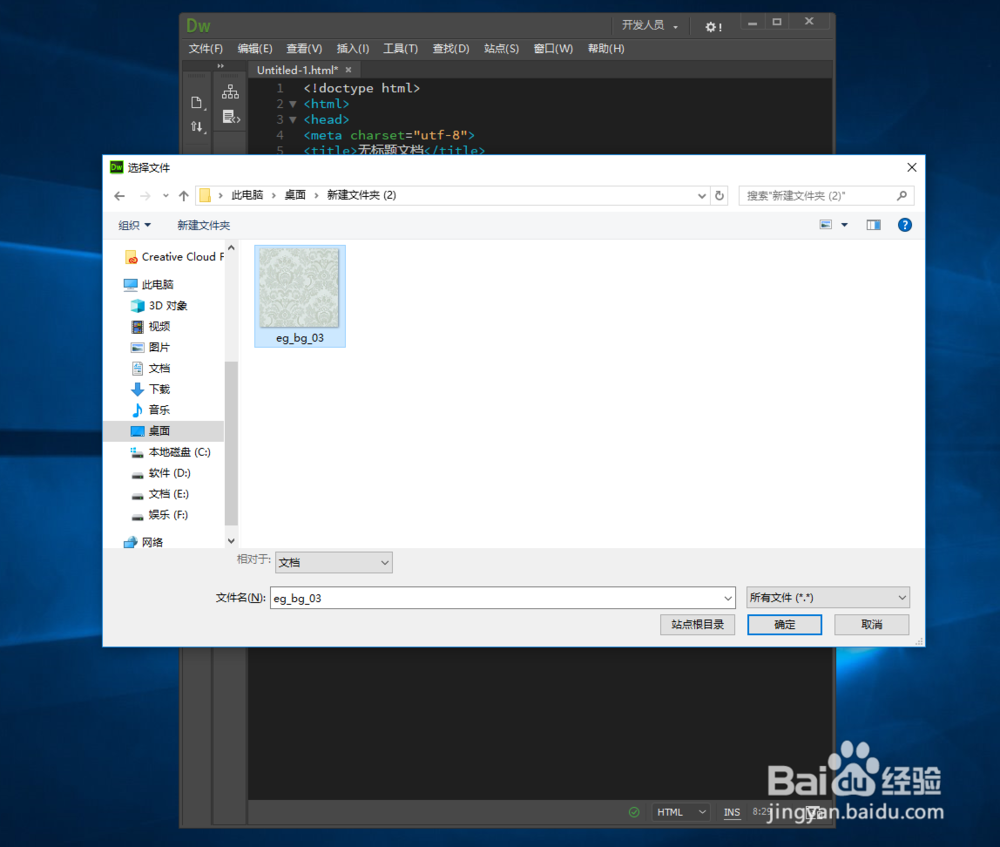The image size is (1000, 847).
Task: Open HTML language selector in status bar
Action: 681,812
